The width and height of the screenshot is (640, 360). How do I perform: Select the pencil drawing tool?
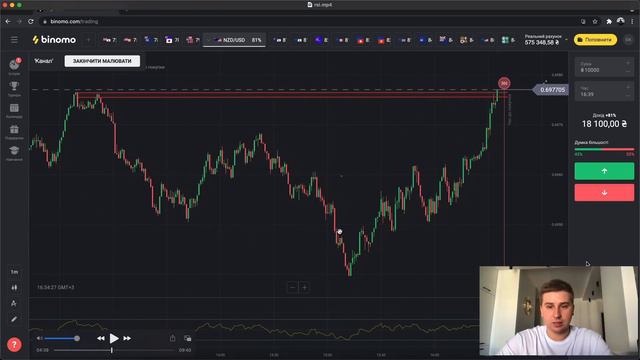pos(14,319)
